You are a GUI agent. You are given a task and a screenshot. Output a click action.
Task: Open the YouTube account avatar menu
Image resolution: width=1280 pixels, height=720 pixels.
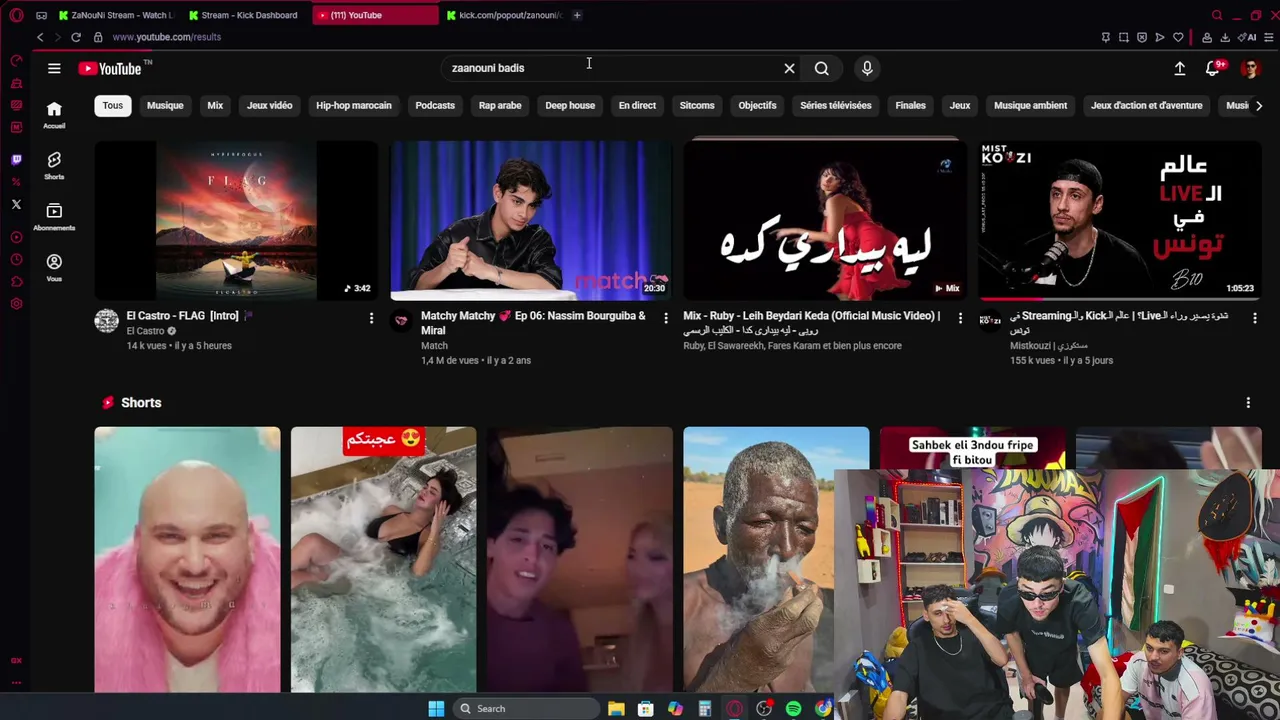pos(1250,68)
